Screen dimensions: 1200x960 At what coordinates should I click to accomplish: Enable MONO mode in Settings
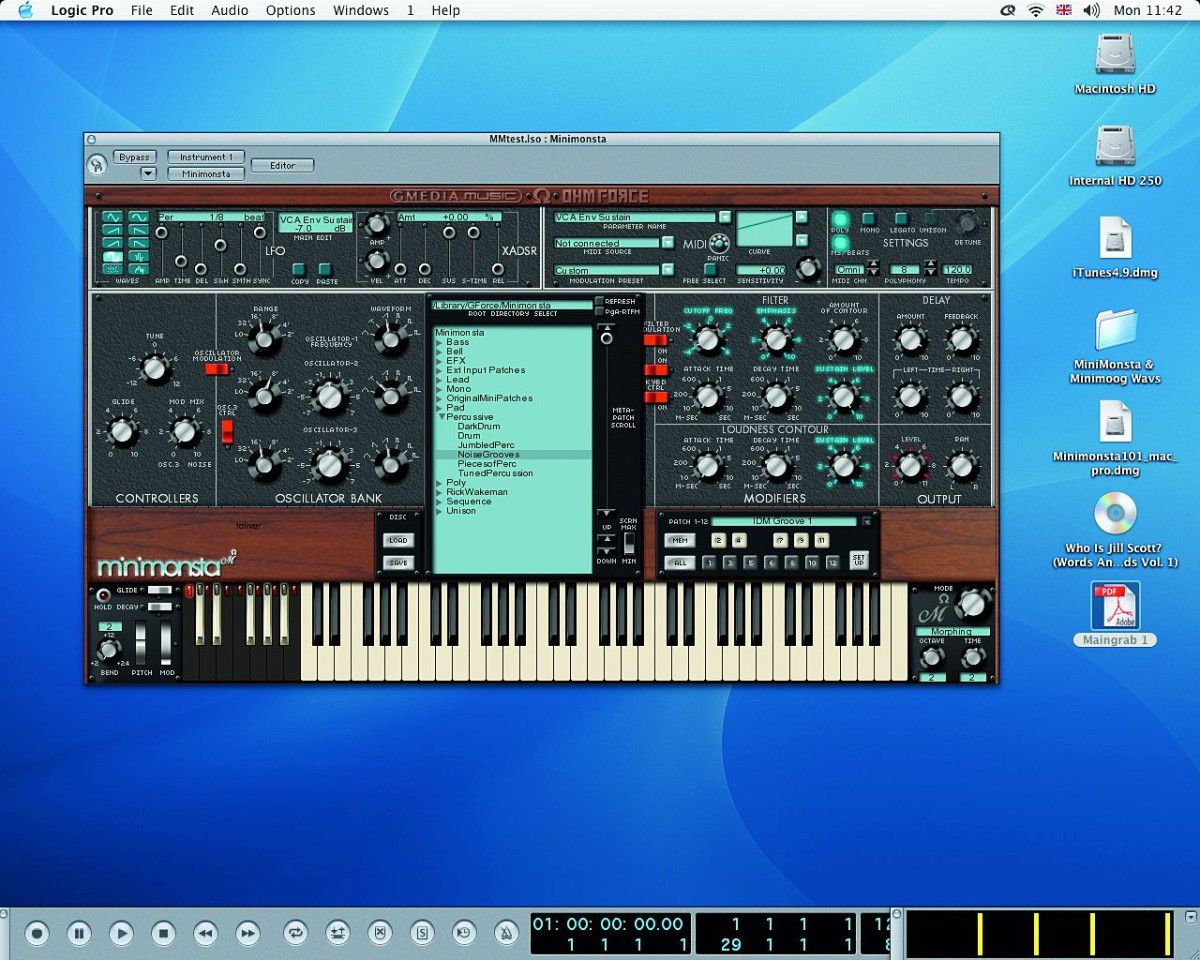pos(868,218)
